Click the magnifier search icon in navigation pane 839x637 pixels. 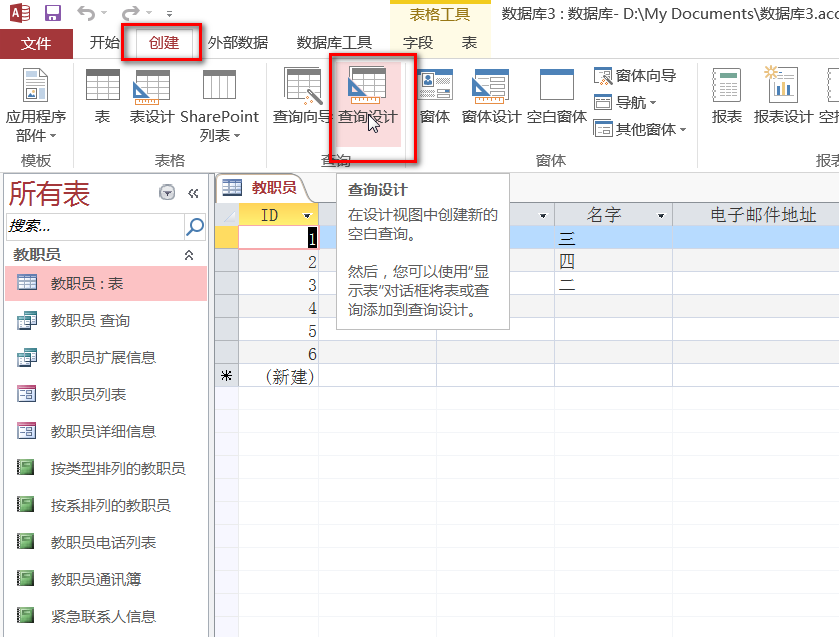coord(195,226)
